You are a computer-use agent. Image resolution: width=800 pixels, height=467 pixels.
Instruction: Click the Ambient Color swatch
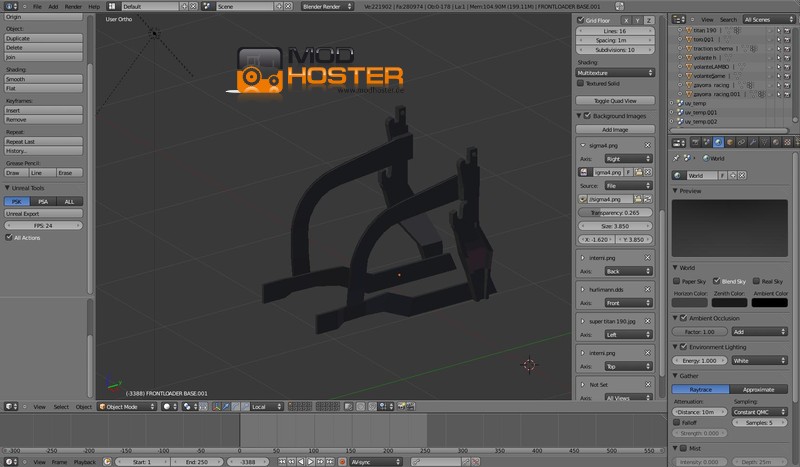click(x=770, y=303)
